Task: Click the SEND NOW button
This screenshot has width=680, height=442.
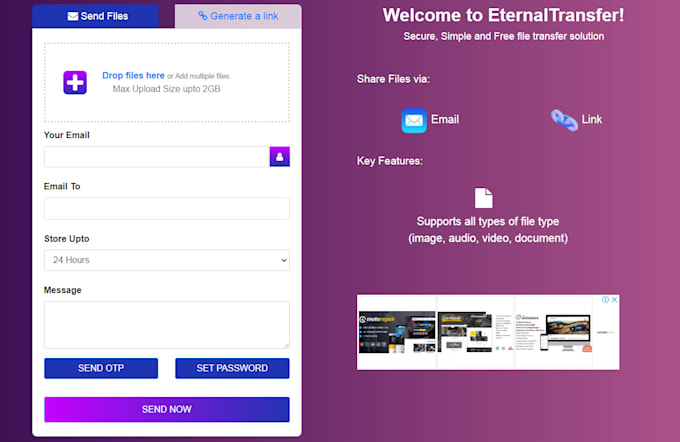Action: [x=167, y=409]
